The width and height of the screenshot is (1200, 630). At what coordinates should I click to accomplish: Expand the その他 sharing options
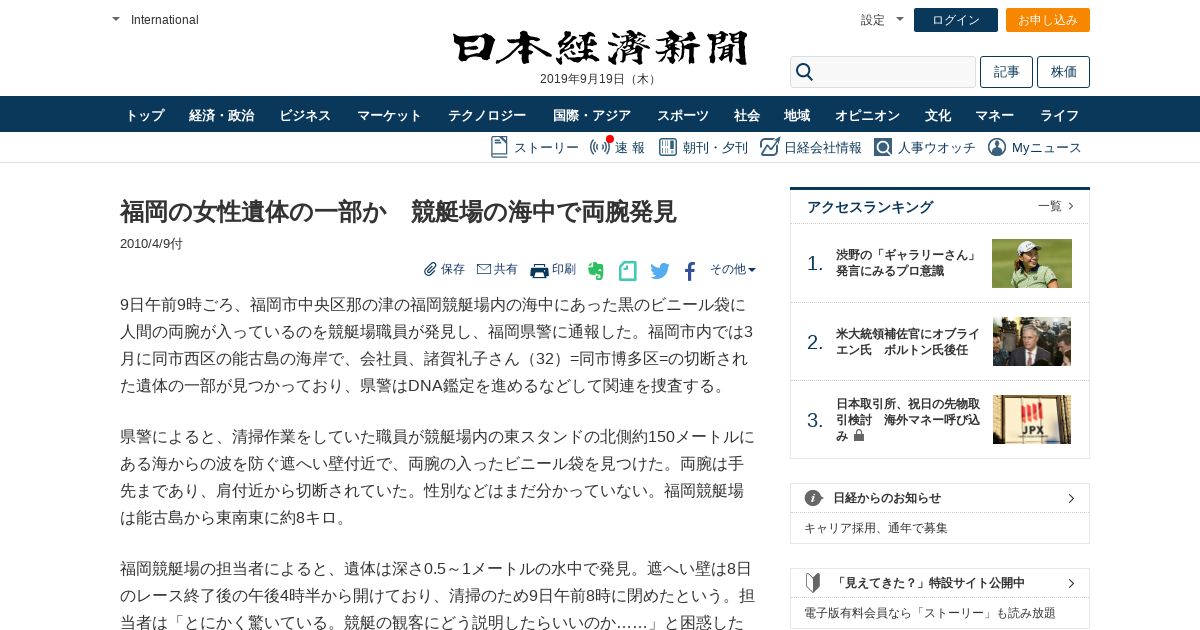(x=733, y=269)
